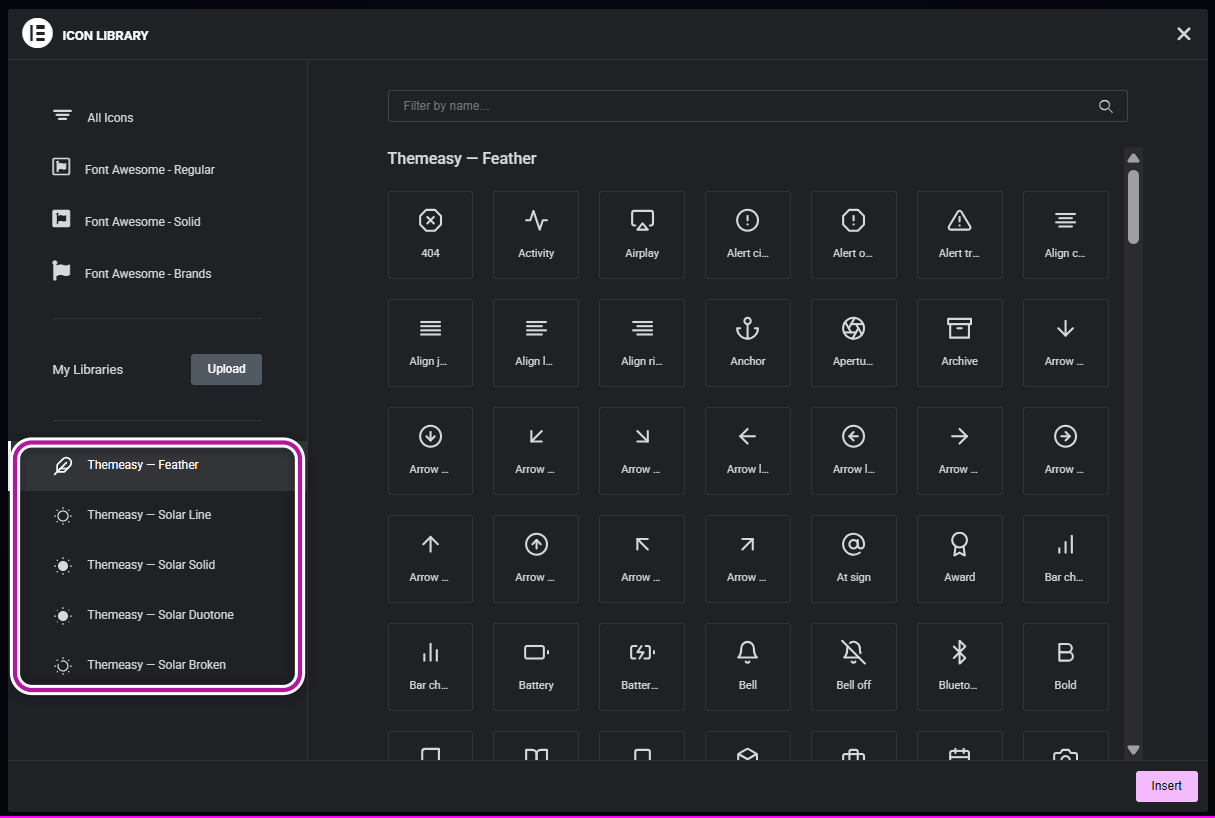Click the scrollbar down arrow

pyautogui.click(x=1133, y=749)
